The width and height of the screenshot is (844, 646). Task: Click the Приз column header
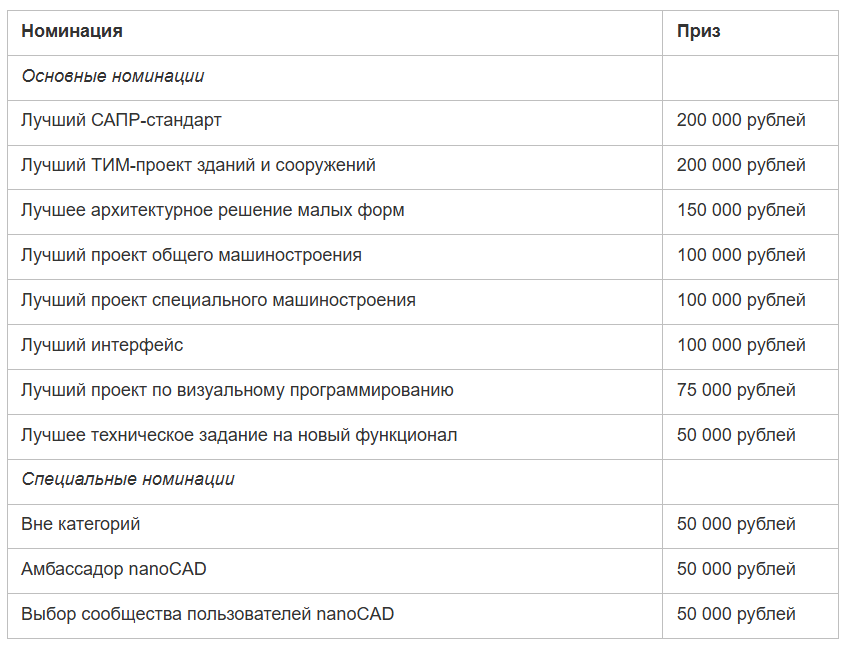click(698, 31)
